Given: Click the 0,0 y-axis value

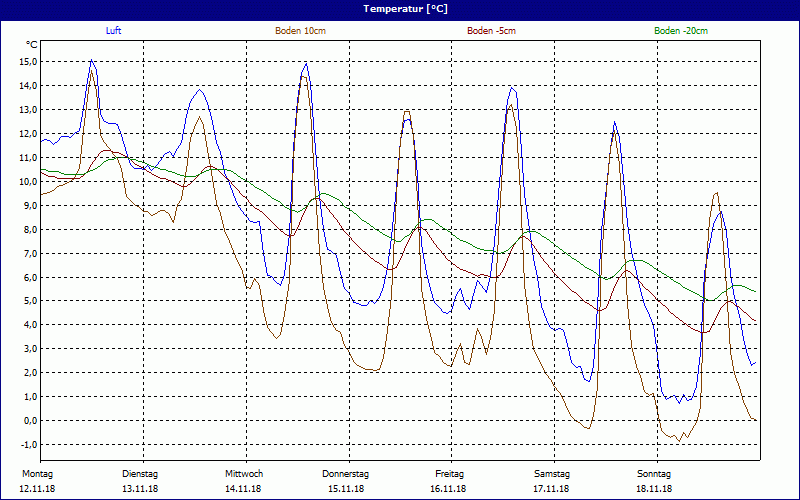Looking at the screenshot, I should [x=30, y=421].
